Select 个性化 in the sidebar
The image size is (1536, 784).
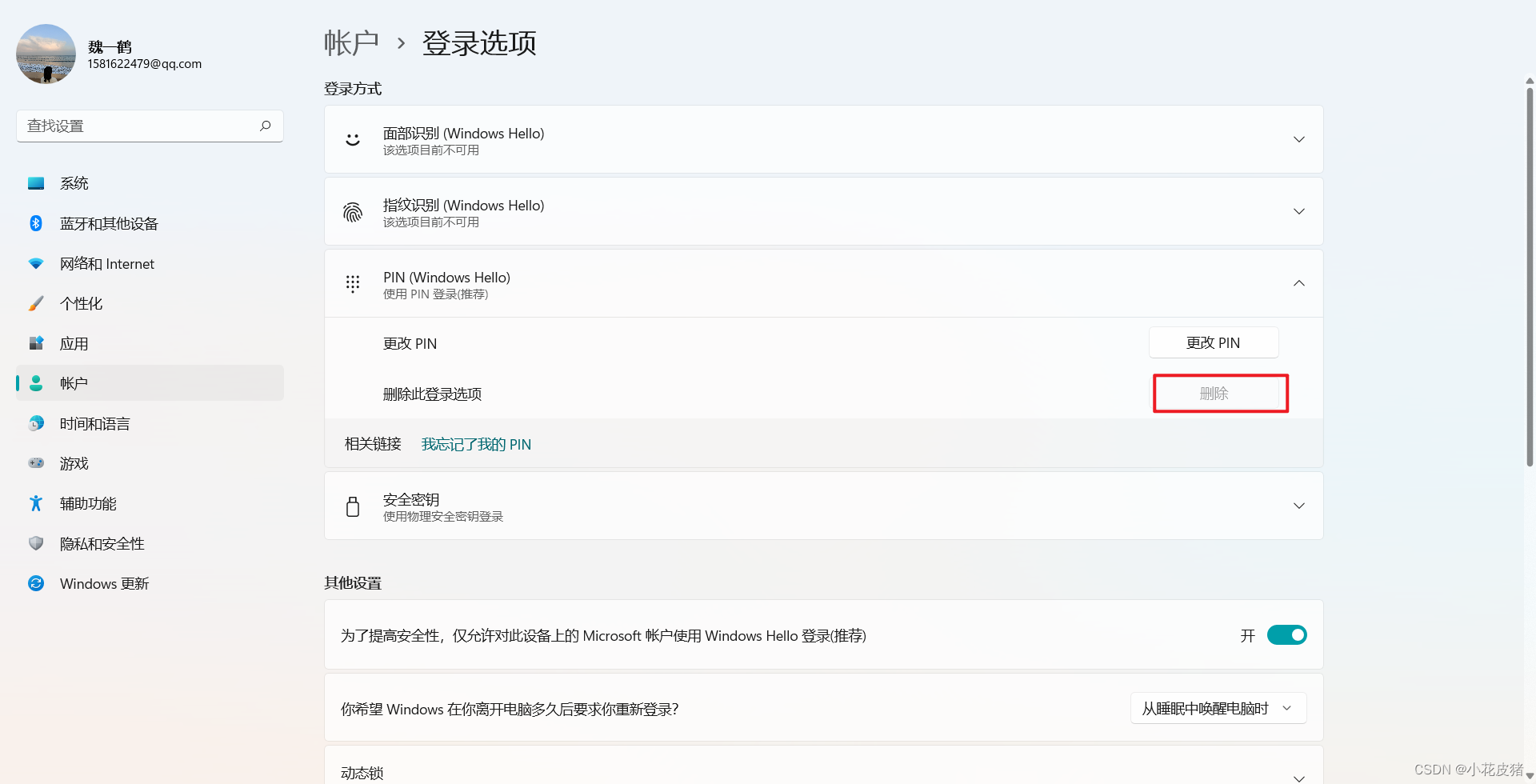point(150,303)
